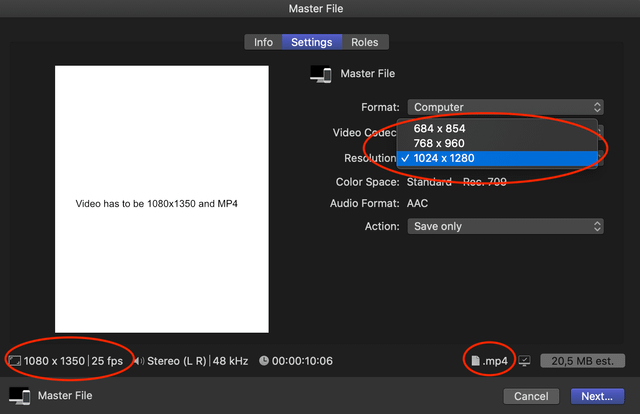Click the 1080 x 1350 resolution text

(x=54, y=361)
